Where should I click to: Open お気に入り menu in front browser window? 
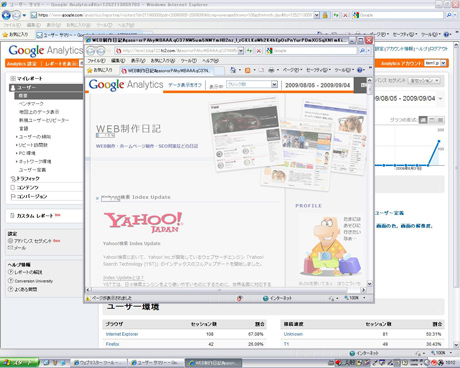[163, 61]
